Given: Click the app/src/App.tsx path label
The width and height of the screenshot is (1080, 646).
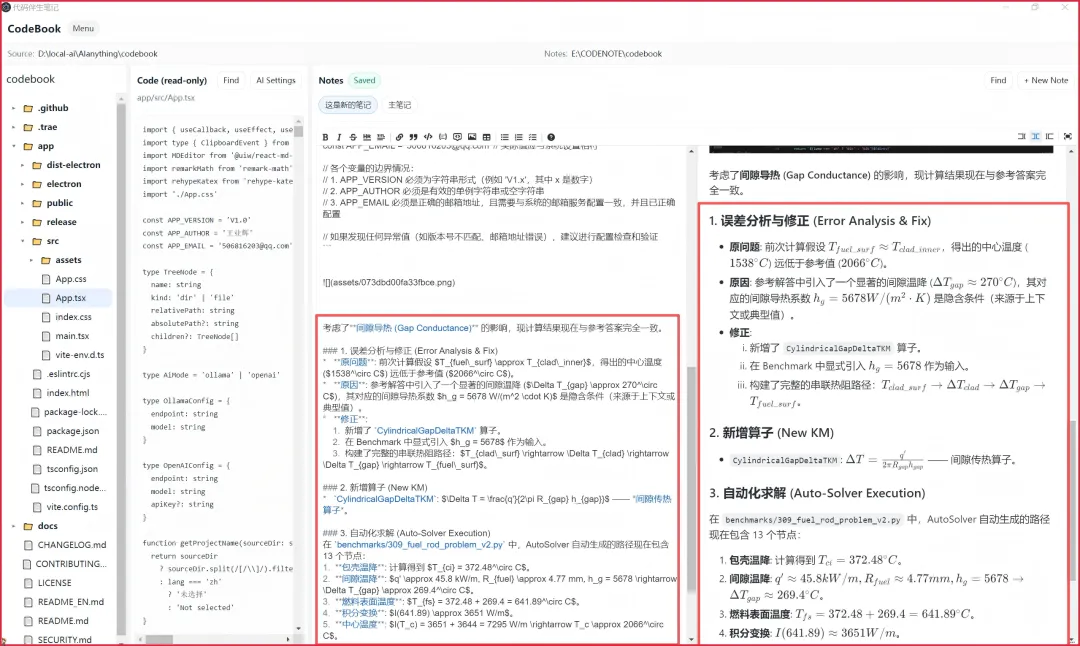Looking at the screenshot, I should (165, 98).
